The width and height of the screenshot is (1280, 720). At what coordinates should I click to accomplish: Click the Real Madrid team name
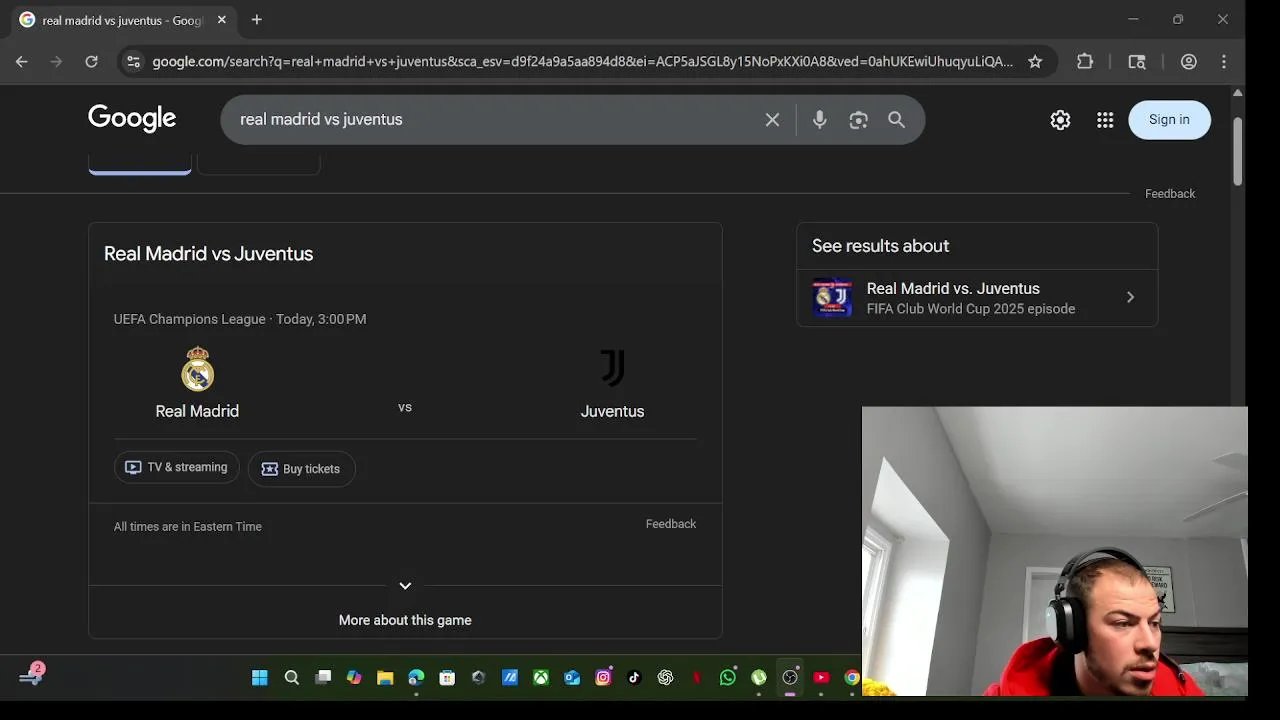pyautogui.click(x=197, y=411)
